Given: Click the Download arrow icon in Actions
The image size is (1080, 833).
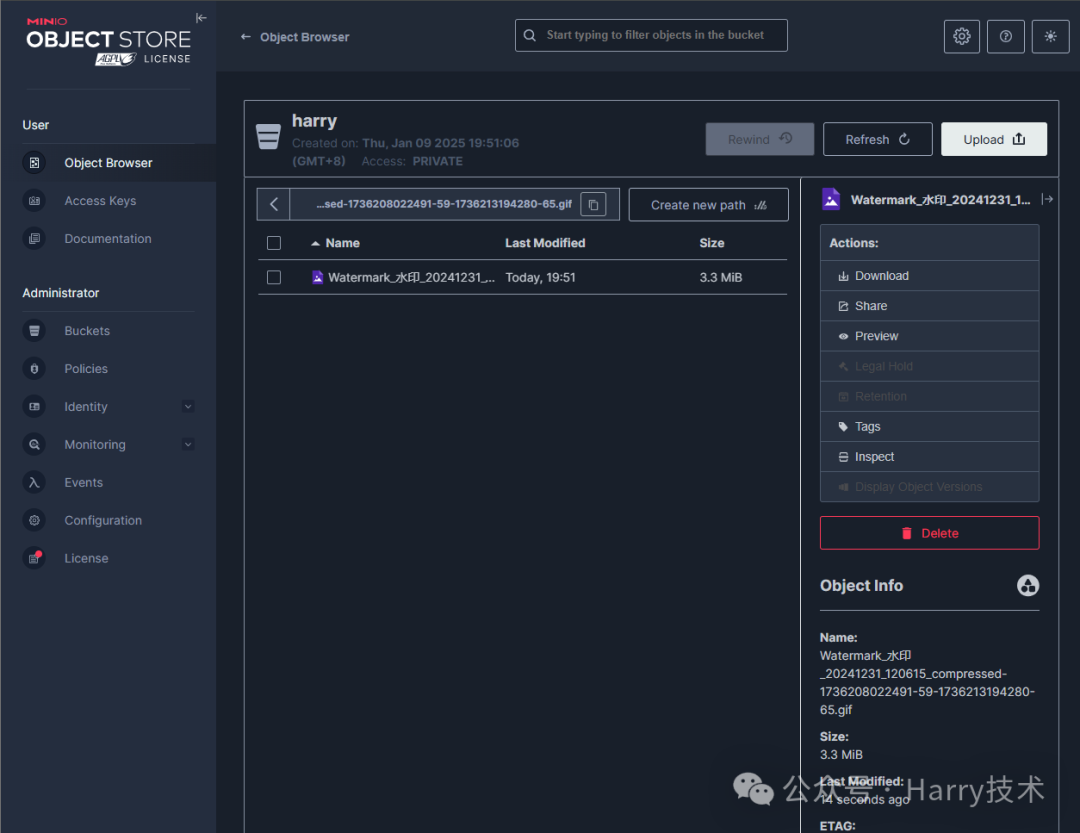Looking at the screenshot, I should pos(843,276).
